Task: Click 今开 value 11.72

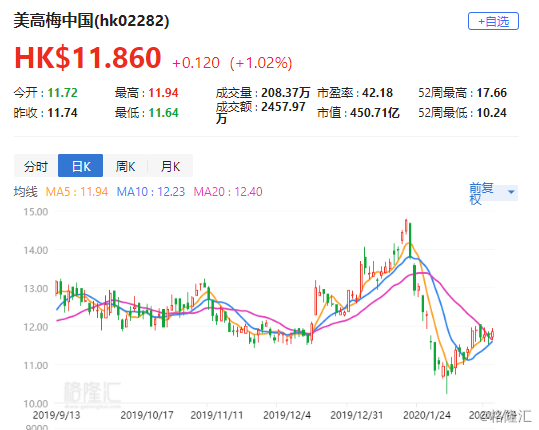Action: coord(63,92)
